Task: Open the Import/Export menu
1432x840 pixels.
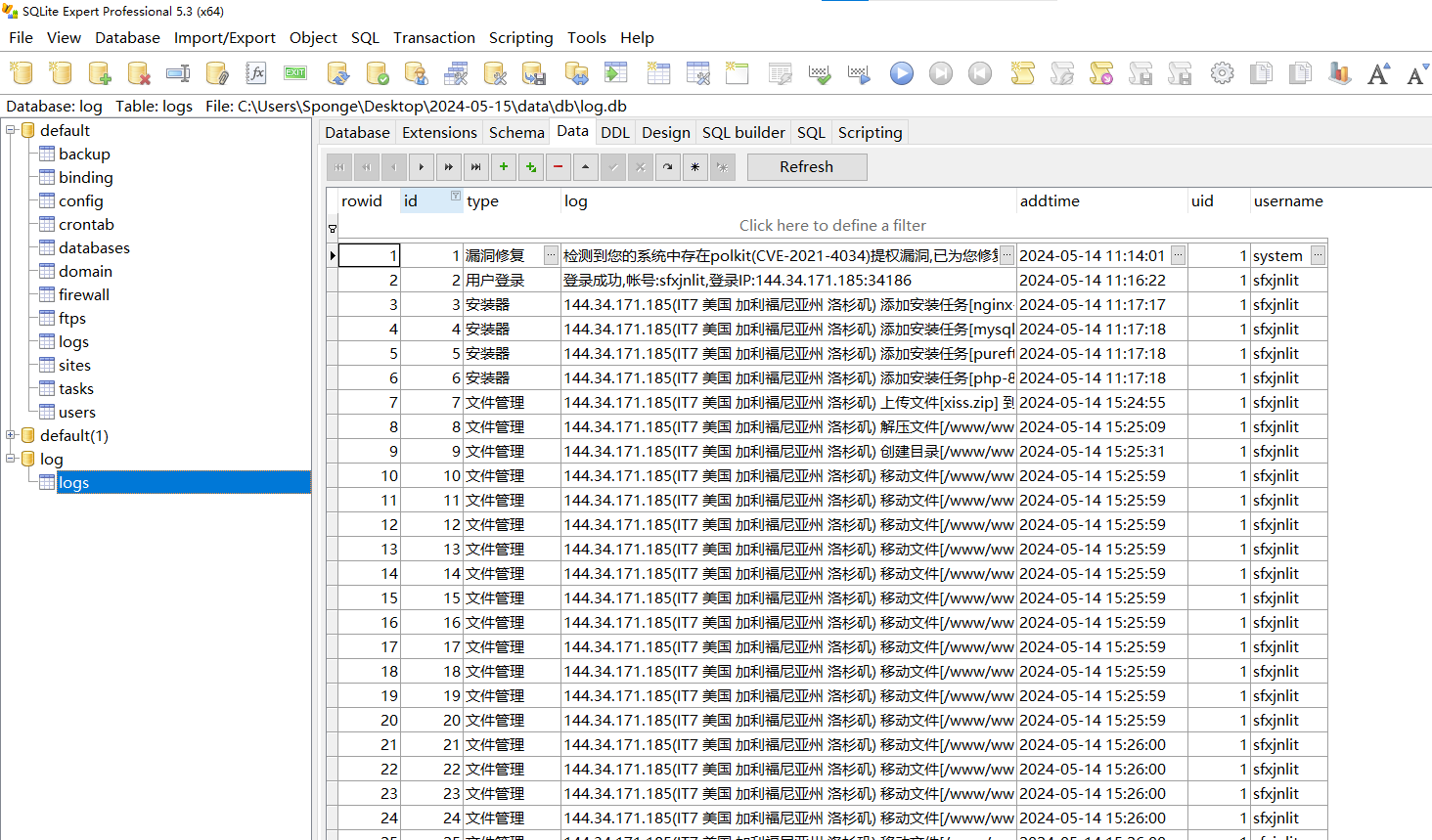Action: pos(225,37)
